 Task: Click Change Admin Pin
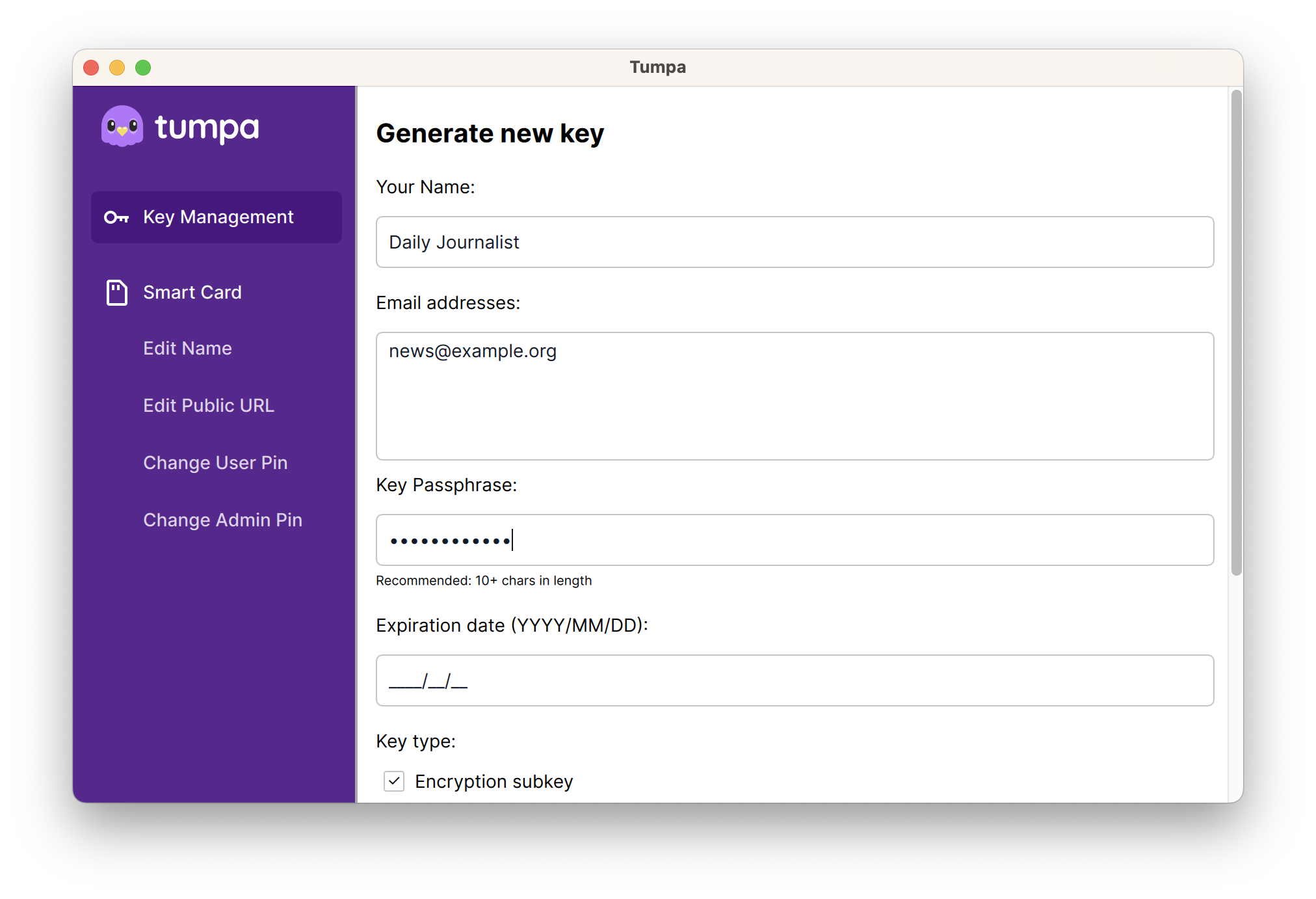point(222,520)
